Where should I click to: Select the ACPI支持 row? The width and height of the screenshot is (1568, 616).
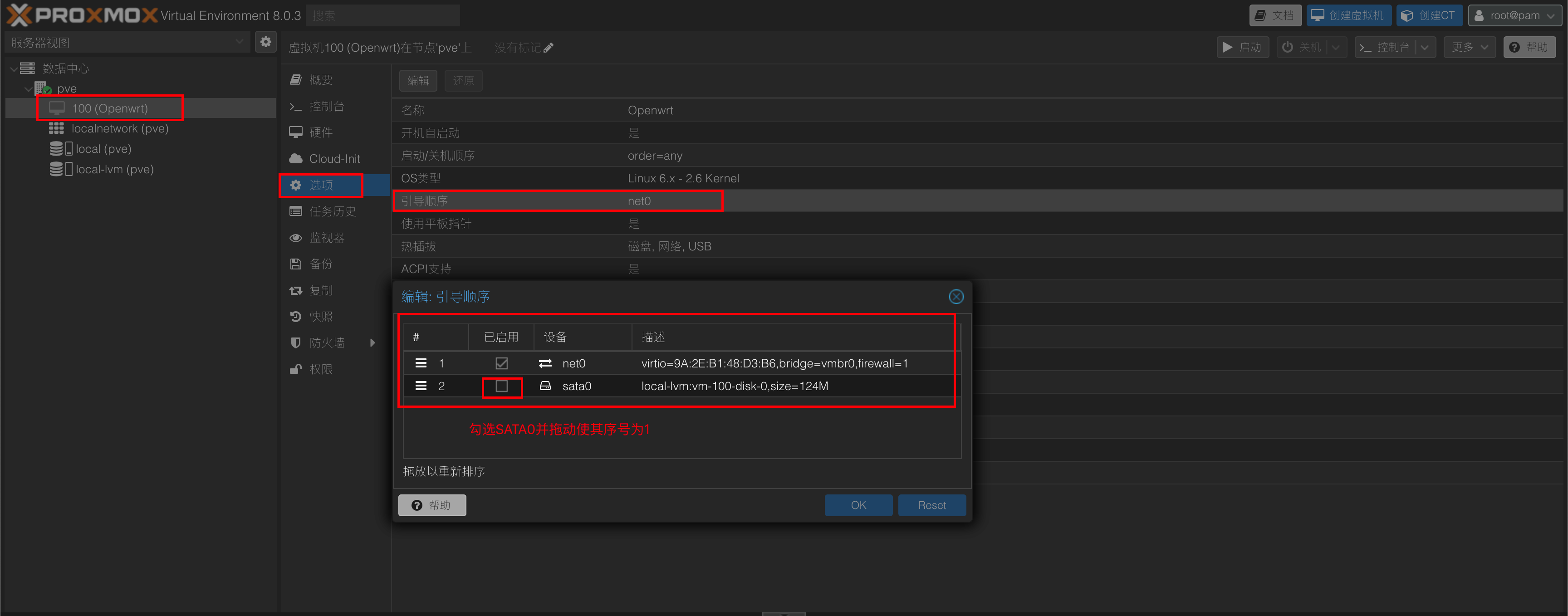pyautogui.click(x=978, y=269)
